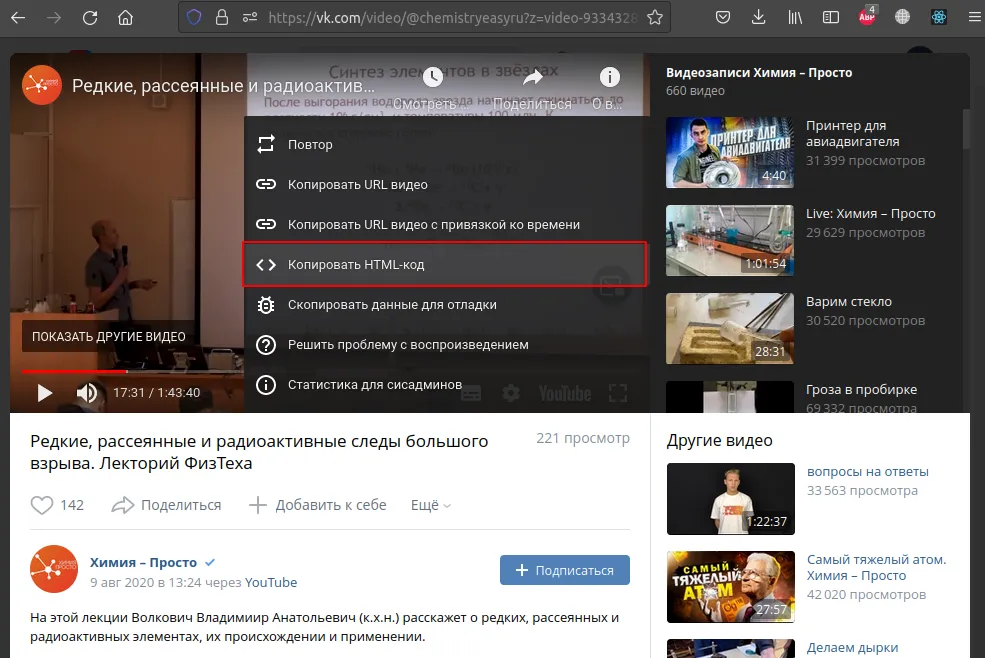Open the Adblock Plus extension
The image size is (985, 658).
pyautogui.click(x=867, y=16)
